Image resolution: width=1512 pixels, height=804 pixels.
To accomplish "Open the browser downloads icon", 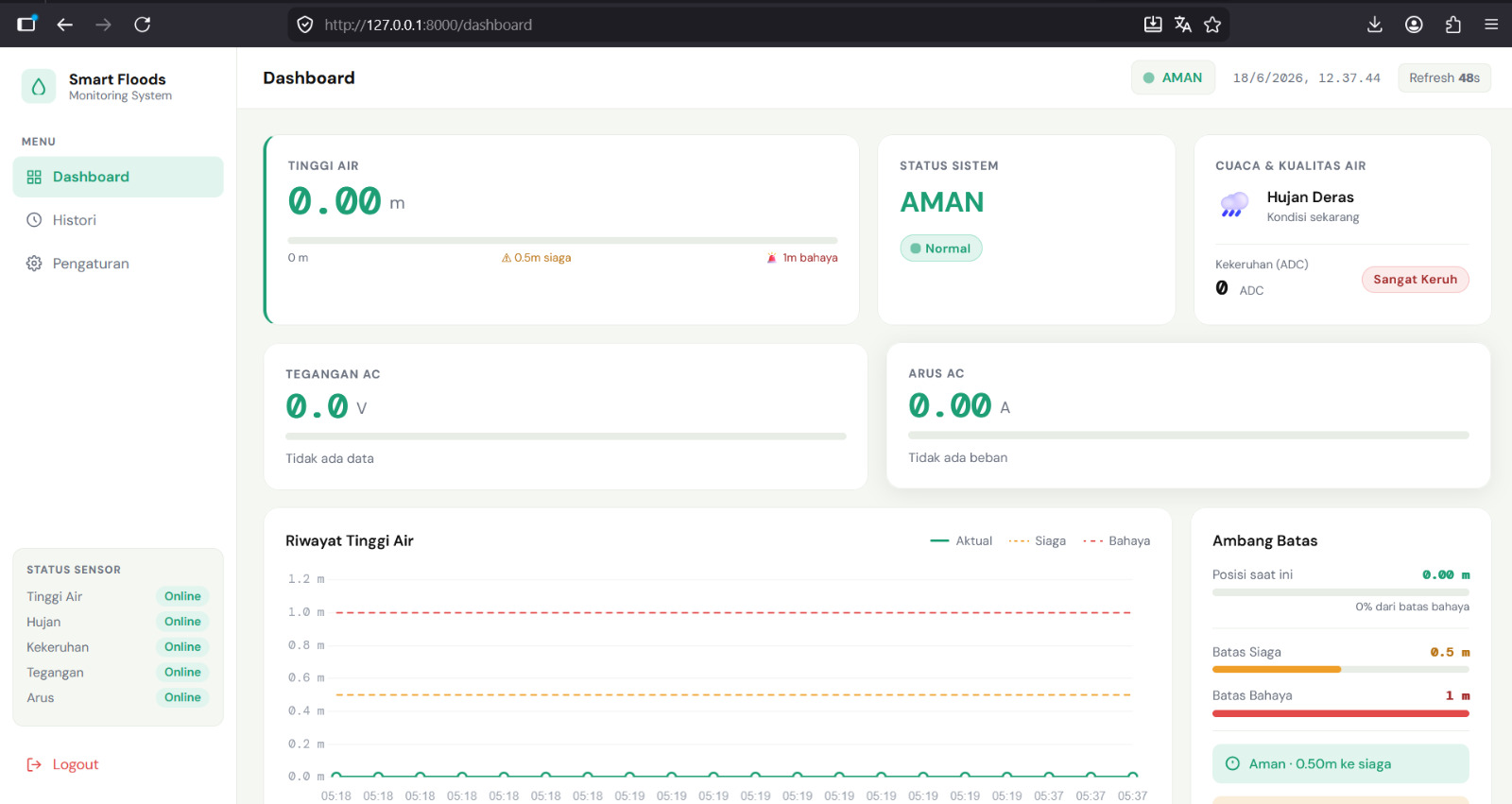I will [1375, 25].
